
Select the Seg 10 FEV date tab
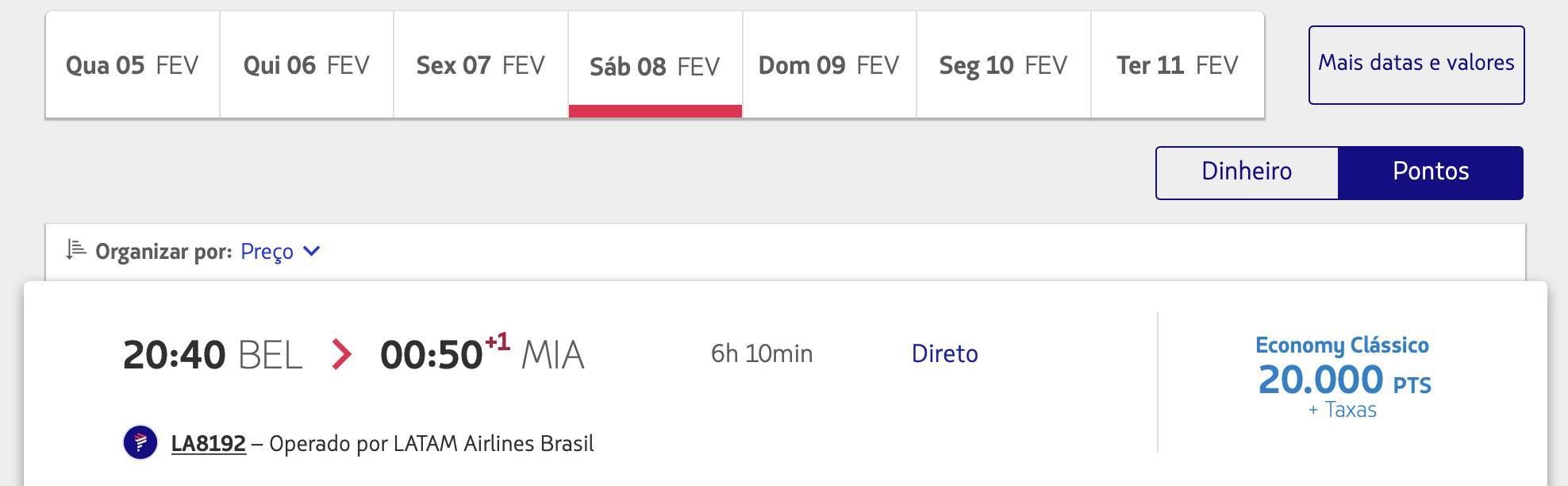pyautogui.click(x=1004, y=65)
